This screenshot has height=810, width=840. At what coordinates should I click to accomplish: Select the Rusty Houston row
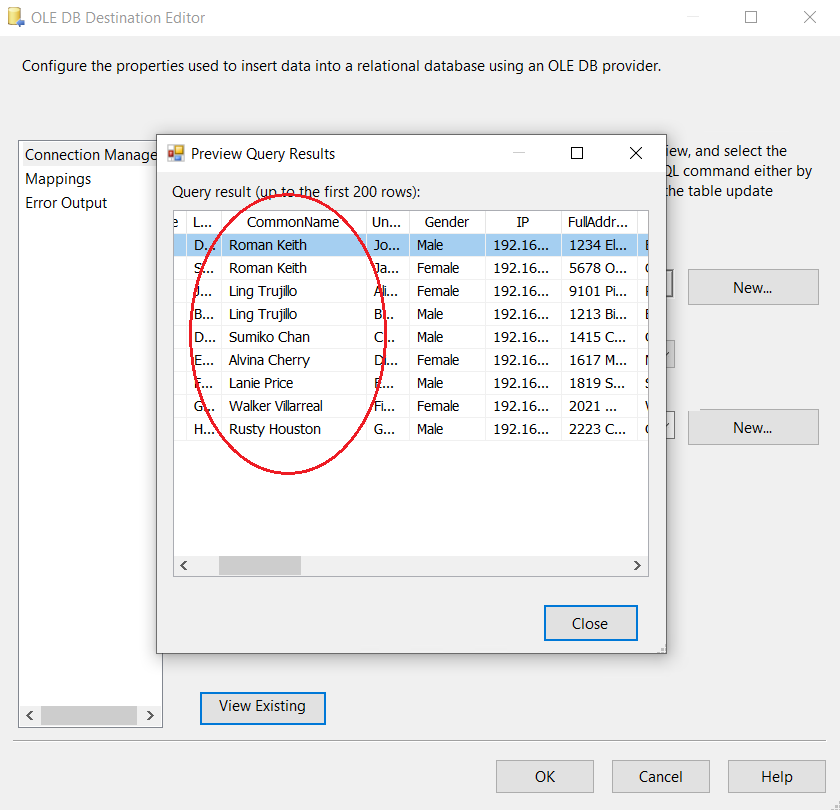[x=275, y=429]
